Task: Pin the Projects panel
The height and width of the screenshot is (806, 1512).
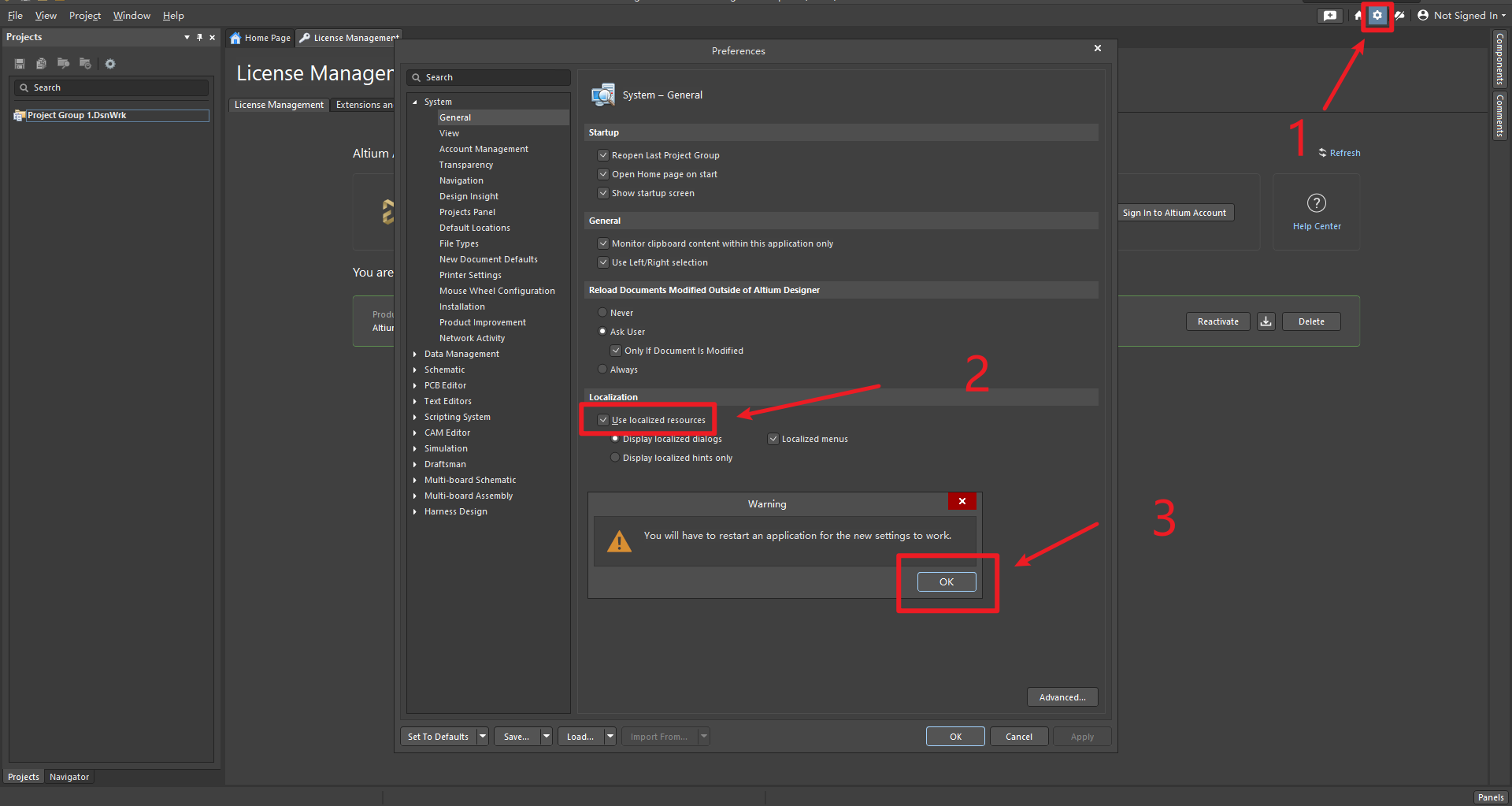Action: pos(199,37)
